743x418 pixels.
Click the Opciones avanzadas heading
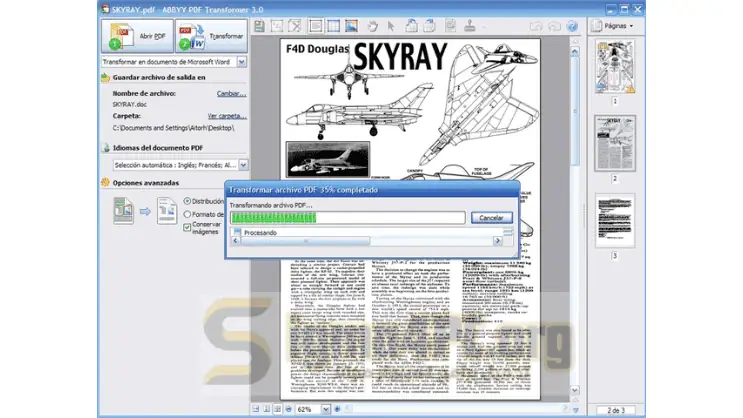pos(146,183)
